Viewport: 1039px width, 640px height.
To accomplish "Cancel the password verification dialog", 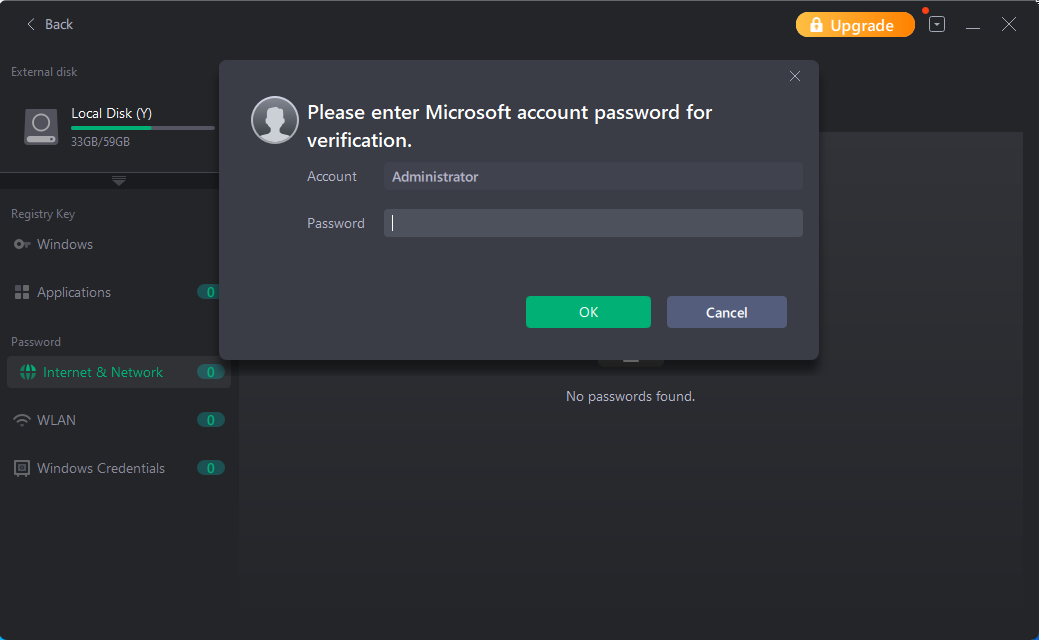I will tap(726, 312).
